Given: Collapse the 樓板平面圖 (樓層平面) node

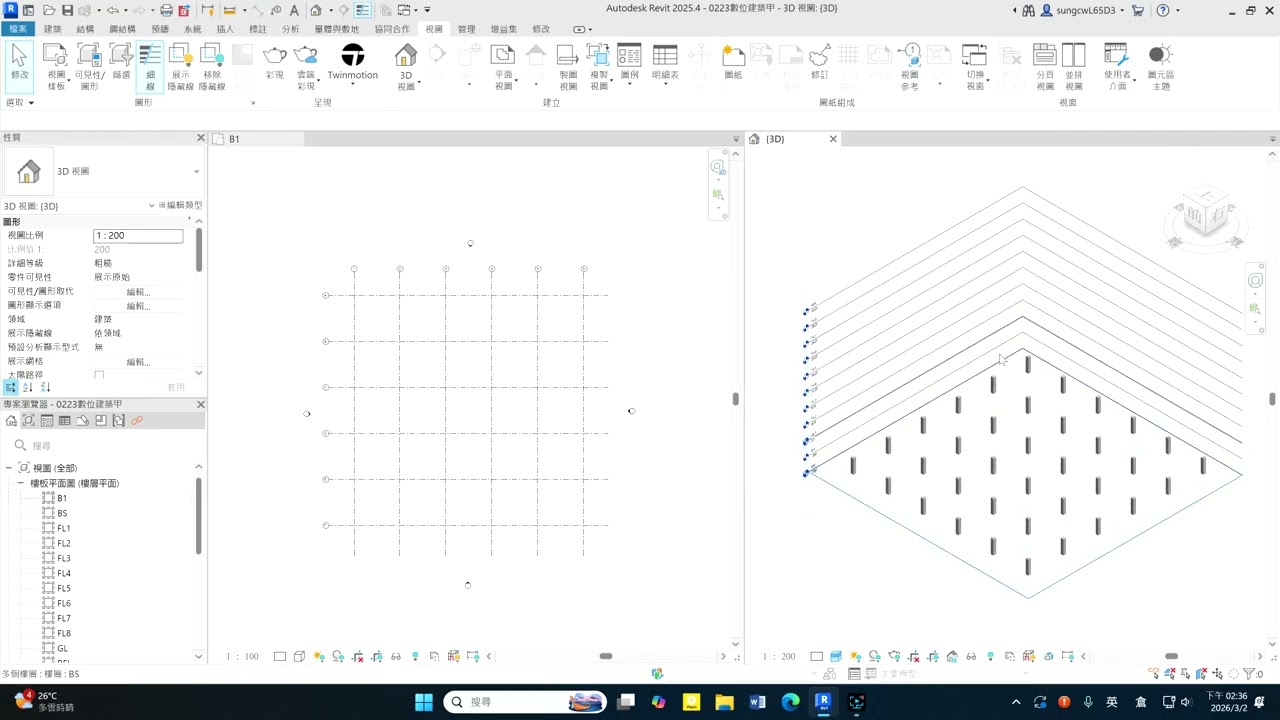Looking at the screenshot, I should (x=20, y=483).
